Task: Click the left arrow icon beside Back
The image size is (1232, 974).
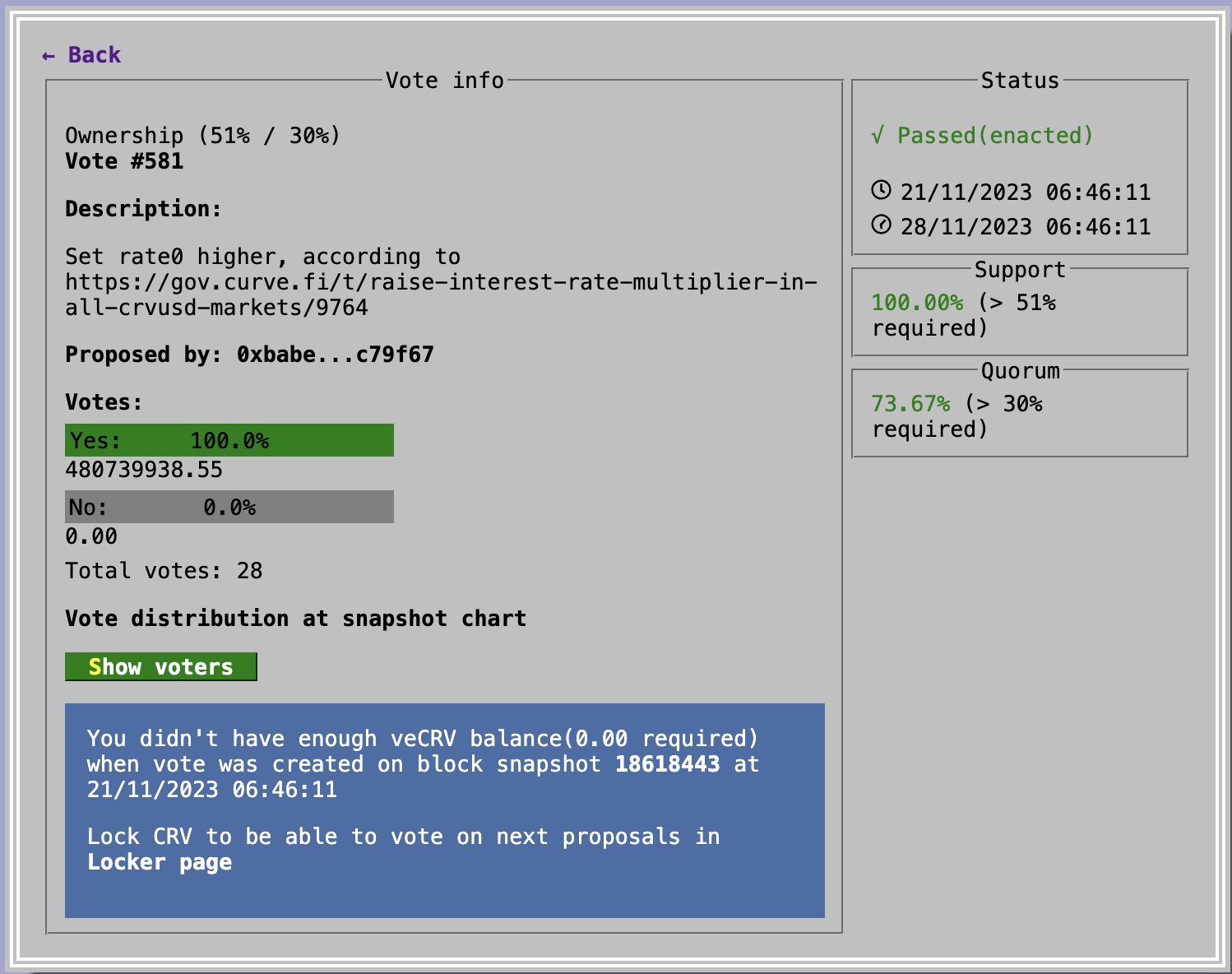Action: (x=49, y=56)
